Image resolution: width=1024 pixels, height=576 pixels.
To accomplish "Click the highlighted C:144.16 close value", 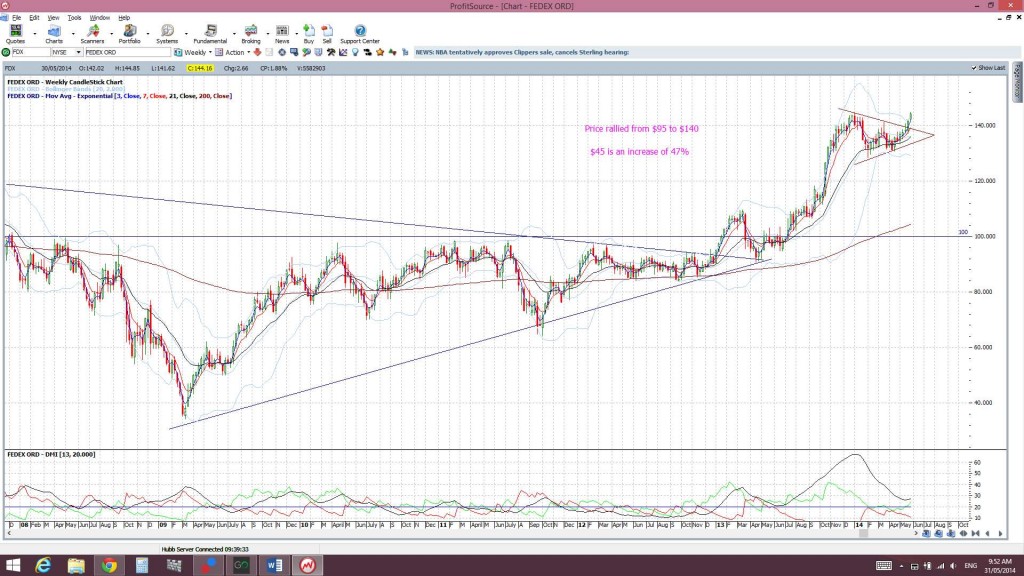I will 200,68.
